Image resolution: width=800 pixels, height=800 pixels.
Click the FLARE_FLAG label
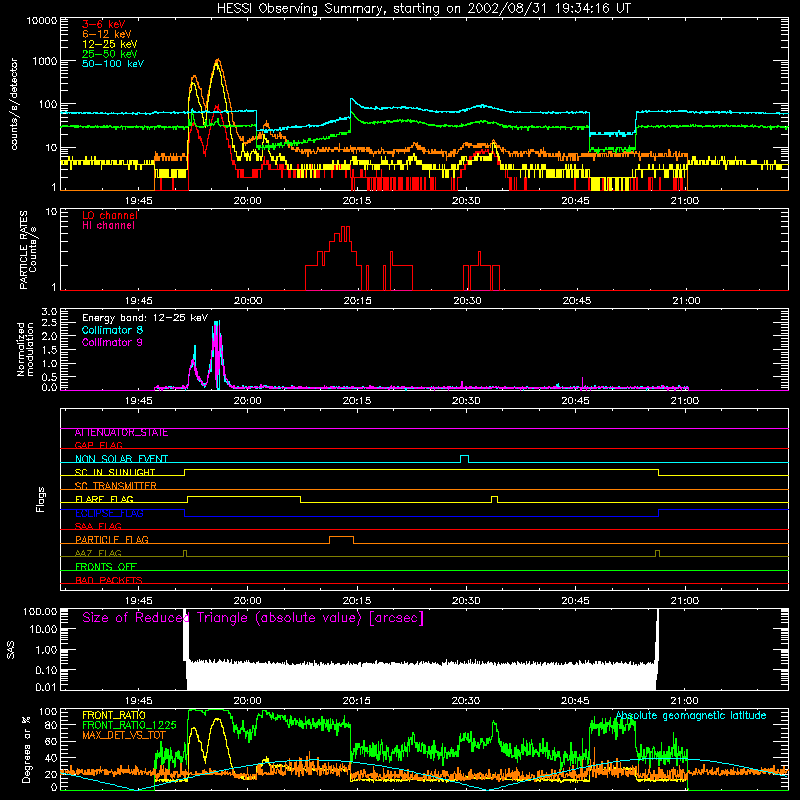(104, 499)
